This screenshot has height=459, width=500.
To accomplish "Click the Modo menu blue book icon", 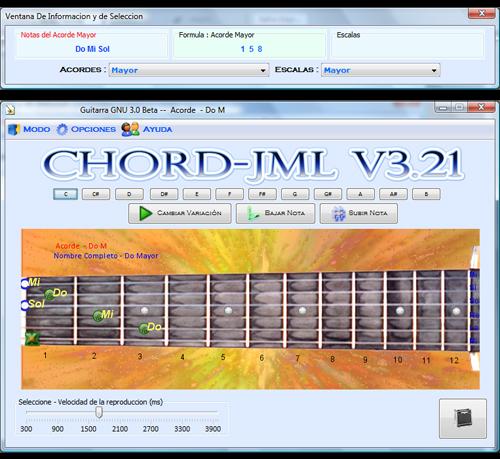I will (14, 130).
